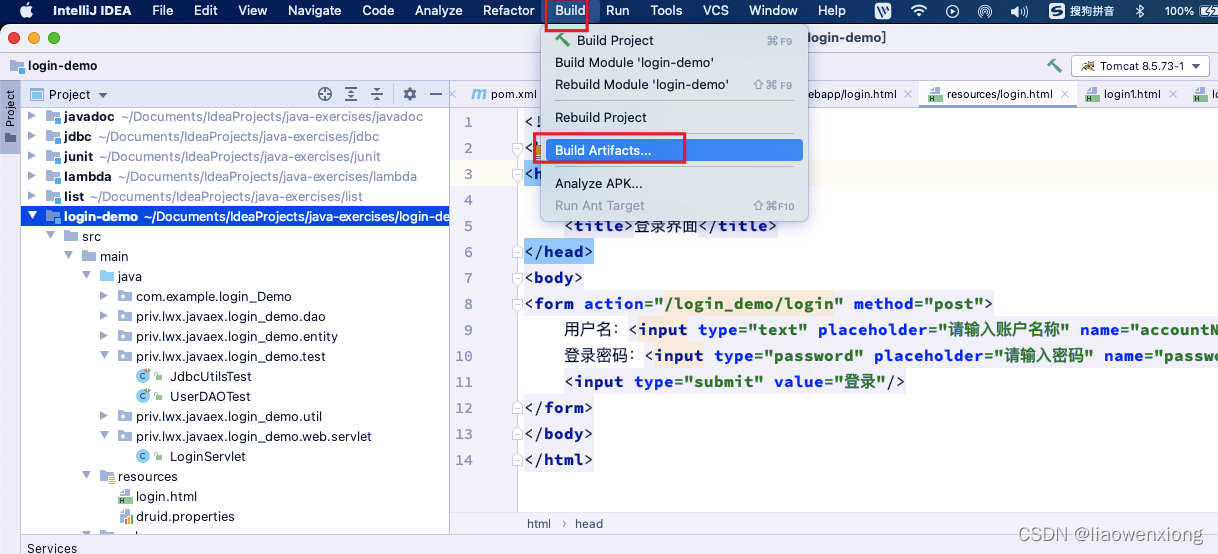Click the 'html' breadcrumb in editor footer
This screenshot has height=554, width=1218.
tap(539, 524)
